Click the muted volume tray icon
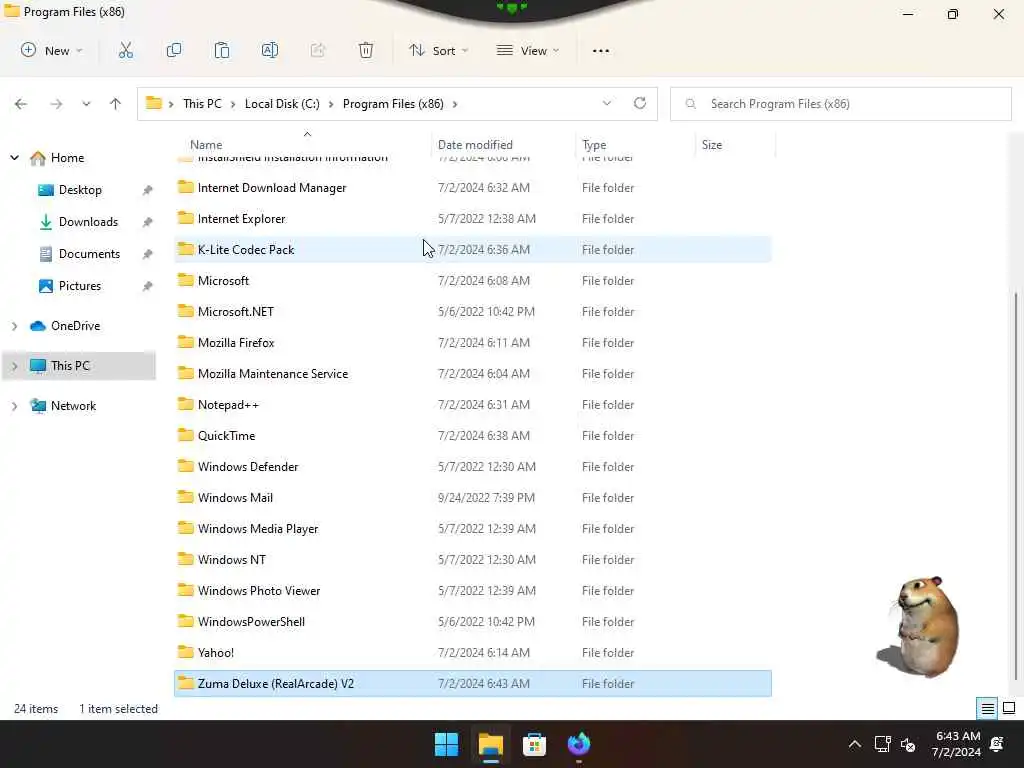 pos(908,744)
